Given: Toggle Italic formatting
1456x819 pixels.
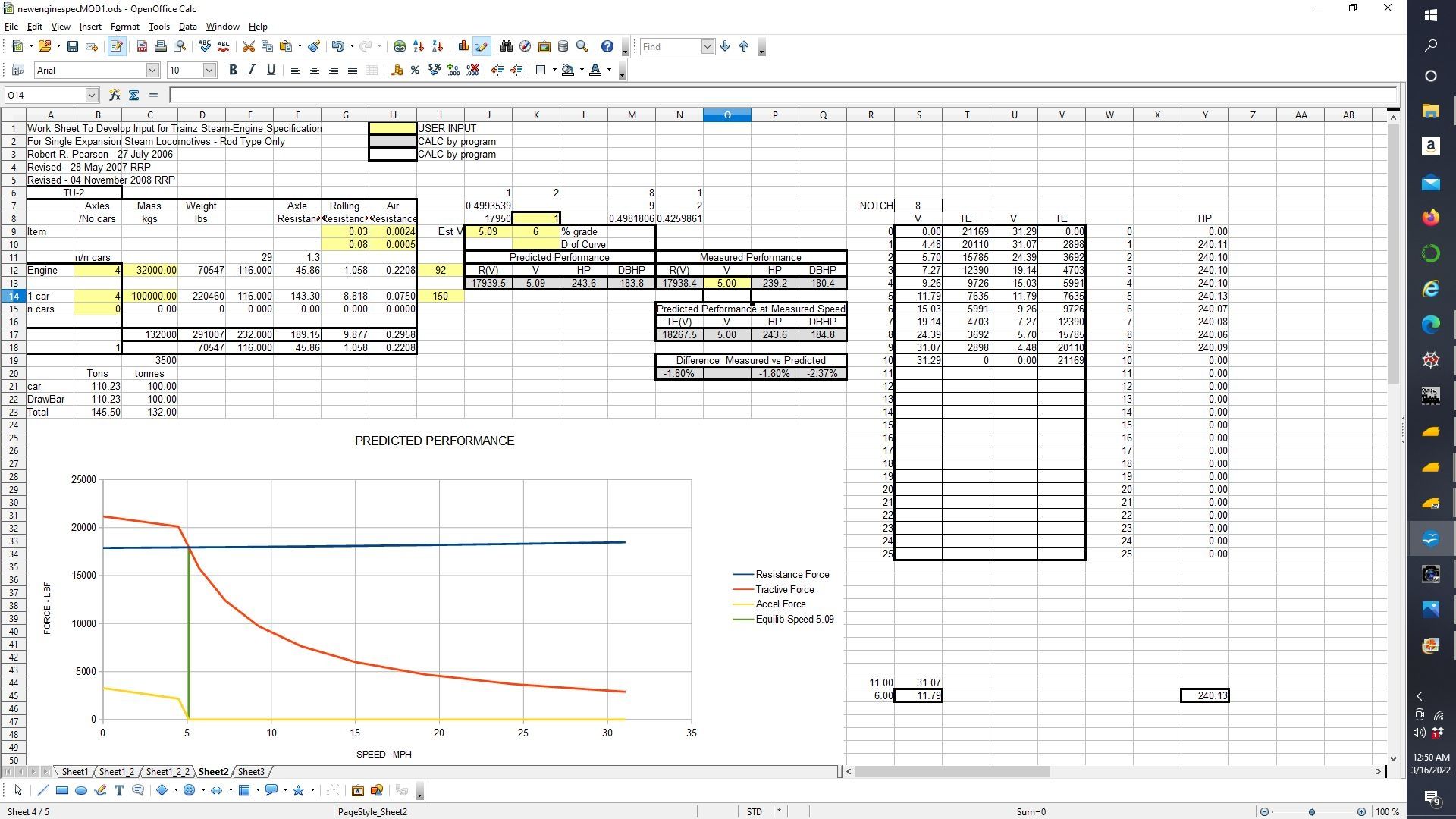Looking at the screenshot, I should [252, 71].
